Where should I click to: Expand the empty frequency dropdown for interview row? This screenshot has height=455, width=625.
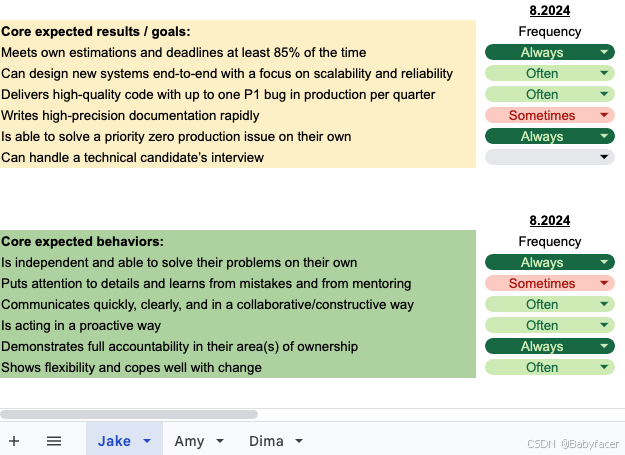click(x=604, y=157)
